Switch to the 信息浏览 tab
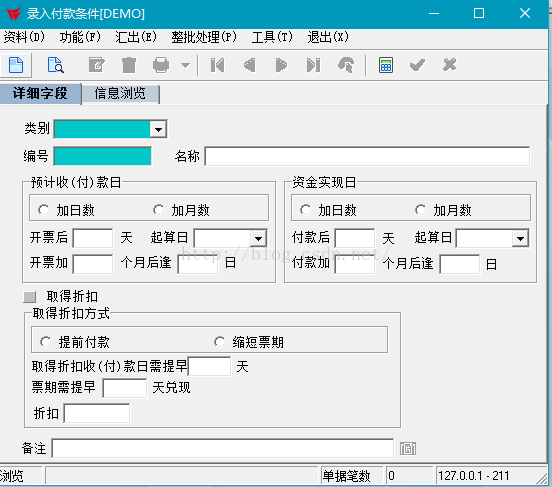The width and height of the screenshot is (552, 487). click(120, 94)
